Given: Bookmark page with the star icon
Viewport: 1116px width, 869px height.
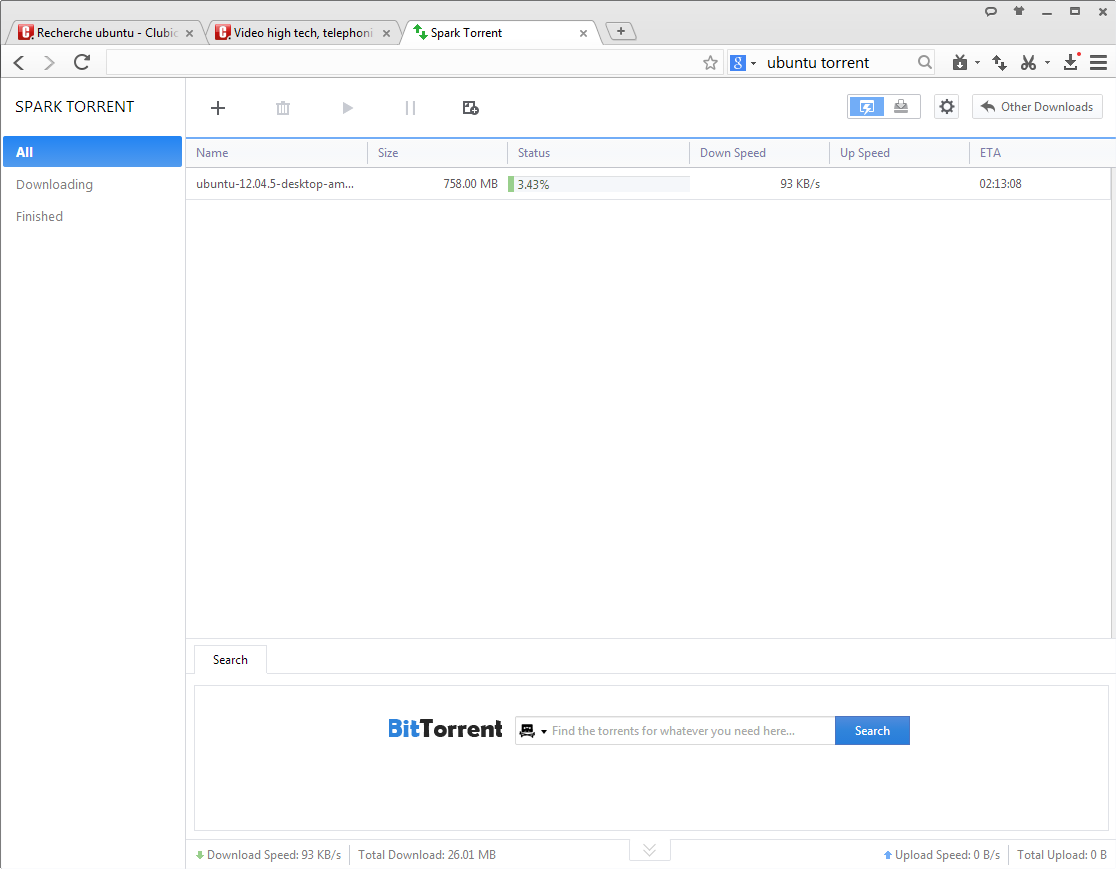Looking at the screenshot, I should 710,63.
